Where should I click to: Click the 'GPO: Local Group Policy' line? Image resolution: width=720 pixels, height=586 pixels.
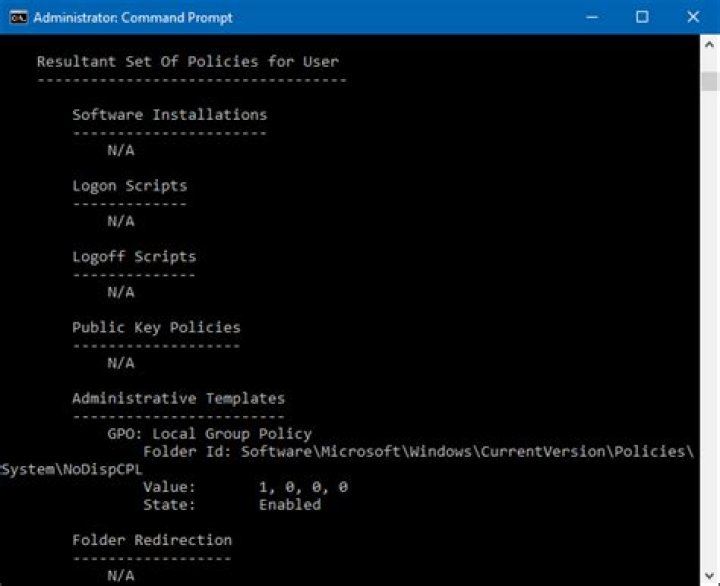coord(209,434)
